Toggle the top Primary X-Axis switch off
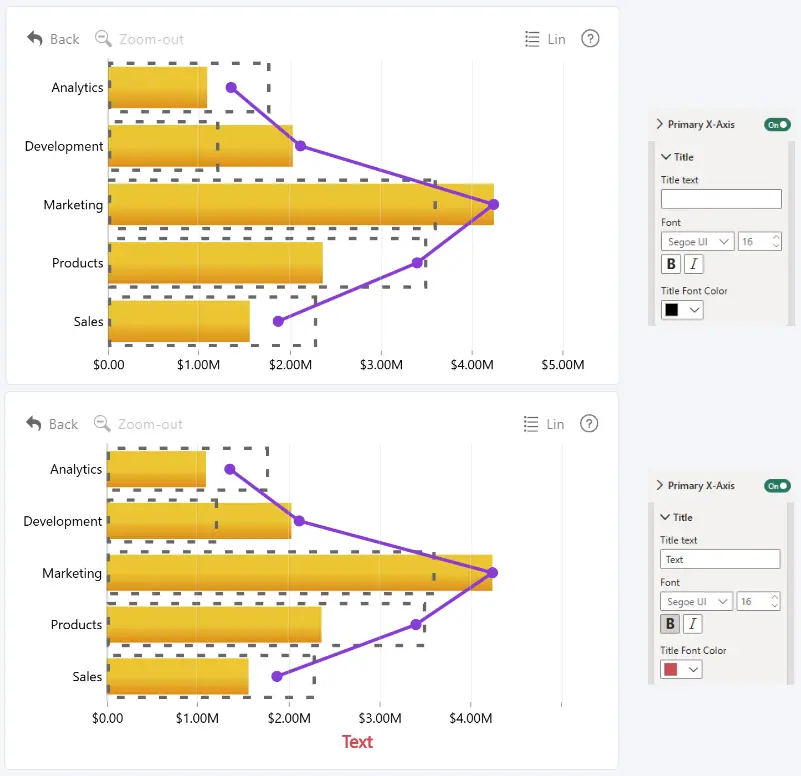Viewport: 801px width, 776px height. point(777,125)
